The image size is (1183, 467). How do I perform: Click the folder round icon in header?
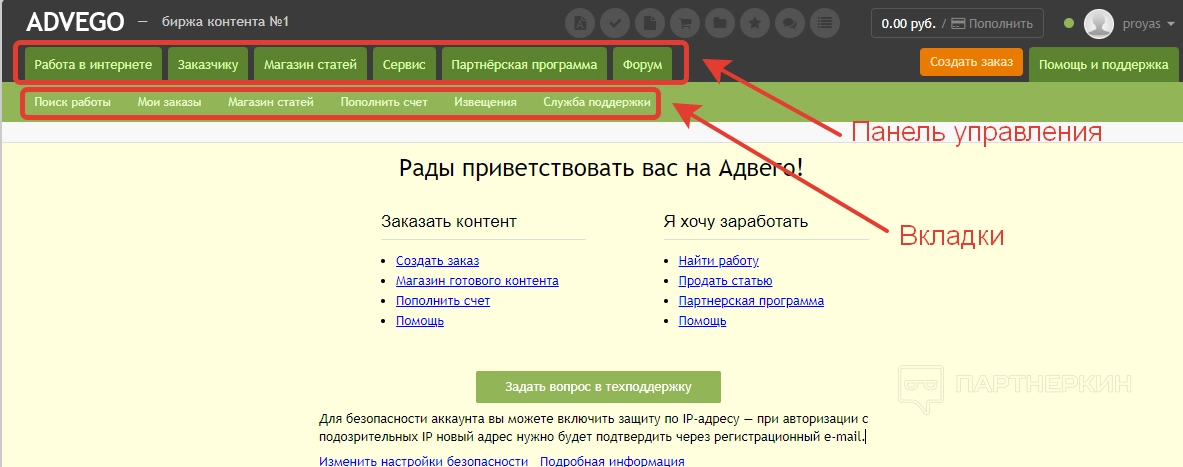pyautogui.click(x=720, y=23)
